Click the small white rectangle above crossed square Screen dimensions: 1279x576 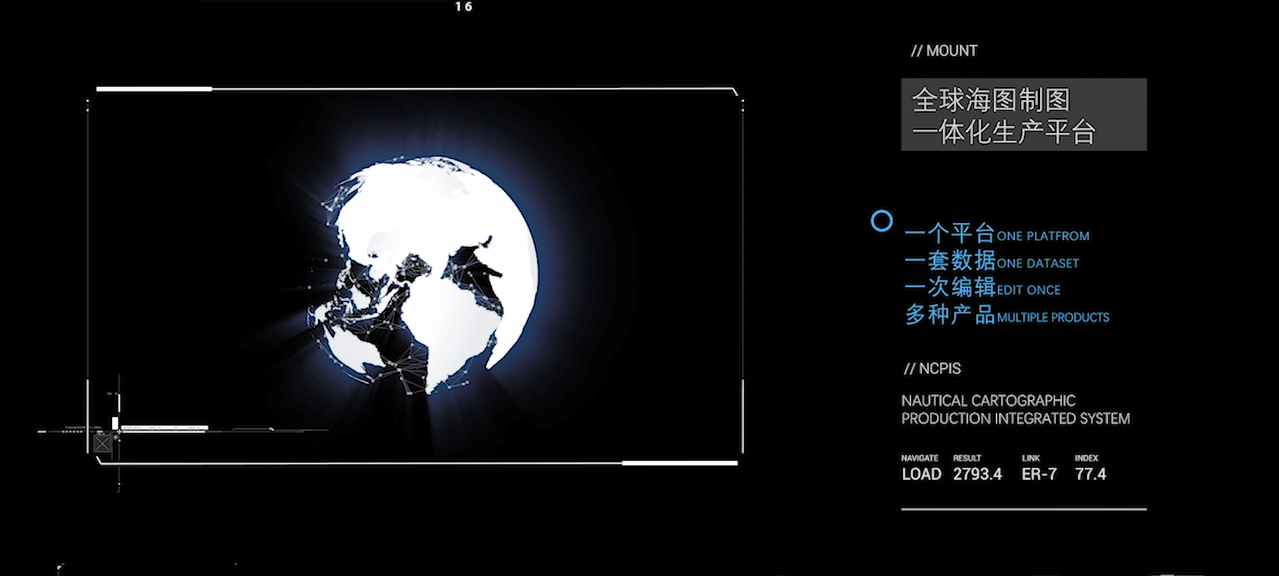115,423
